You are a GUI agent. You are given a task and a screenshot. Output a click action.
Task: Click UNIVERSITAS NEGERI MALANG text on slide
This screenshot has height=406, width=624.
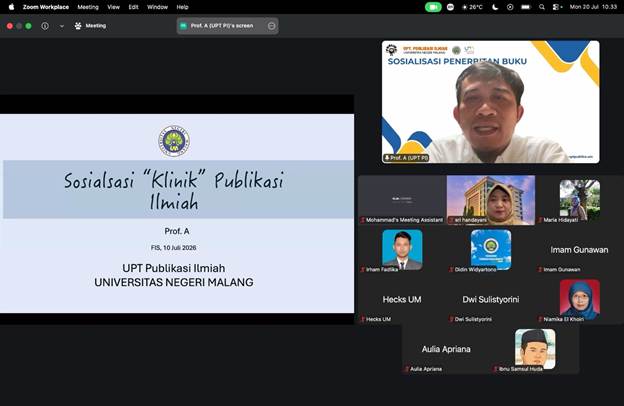(x=174, y=282)
